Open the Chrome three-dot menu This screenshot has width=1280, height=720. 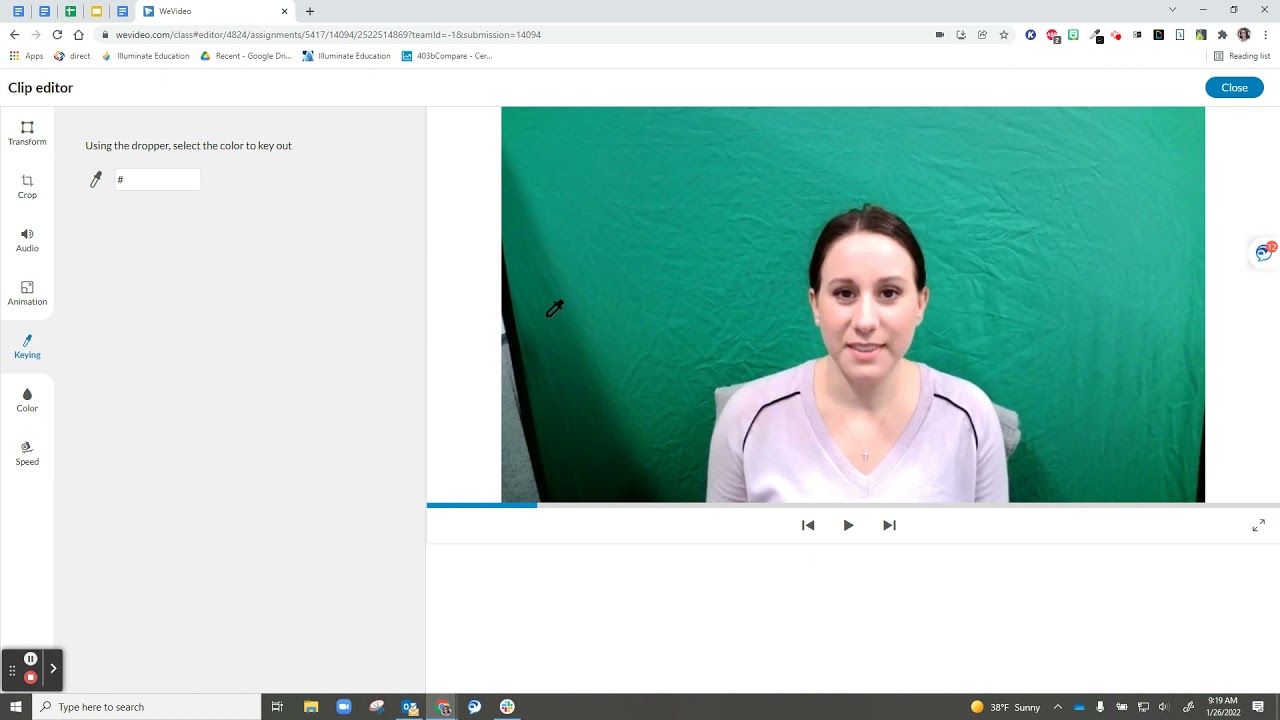coord(1265,35)
